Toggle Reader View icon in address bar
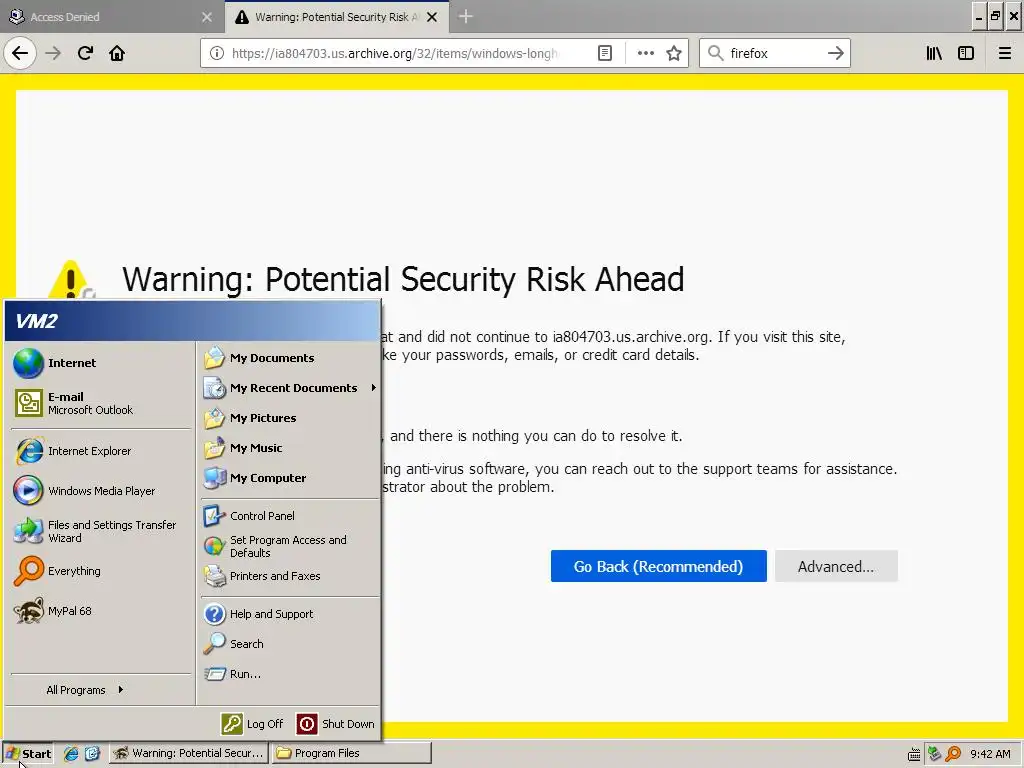Screen dimensions: 1024x768 click(605, 53)
